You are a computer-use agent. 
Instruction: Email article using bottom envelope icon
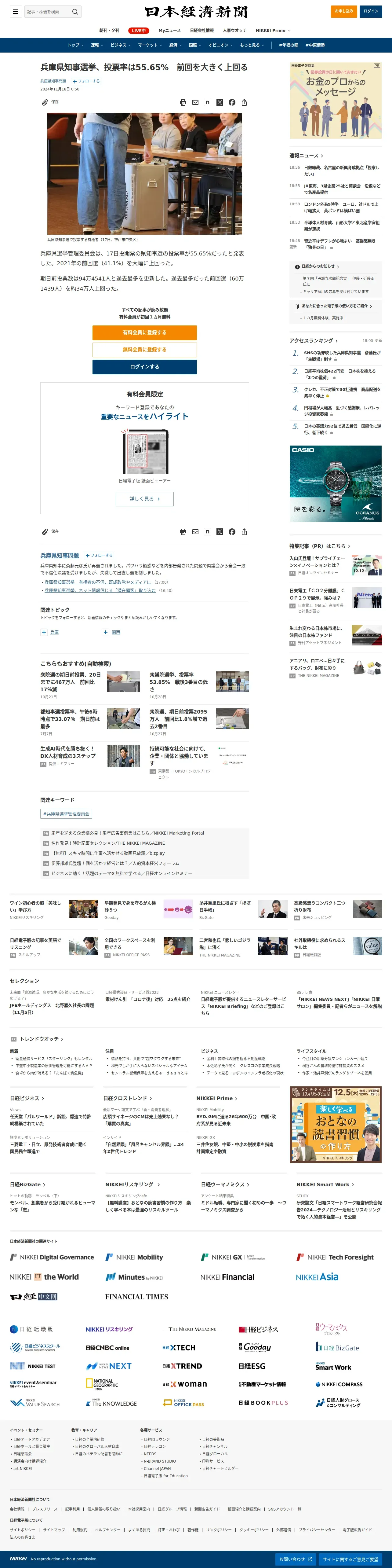click(195, 531)
